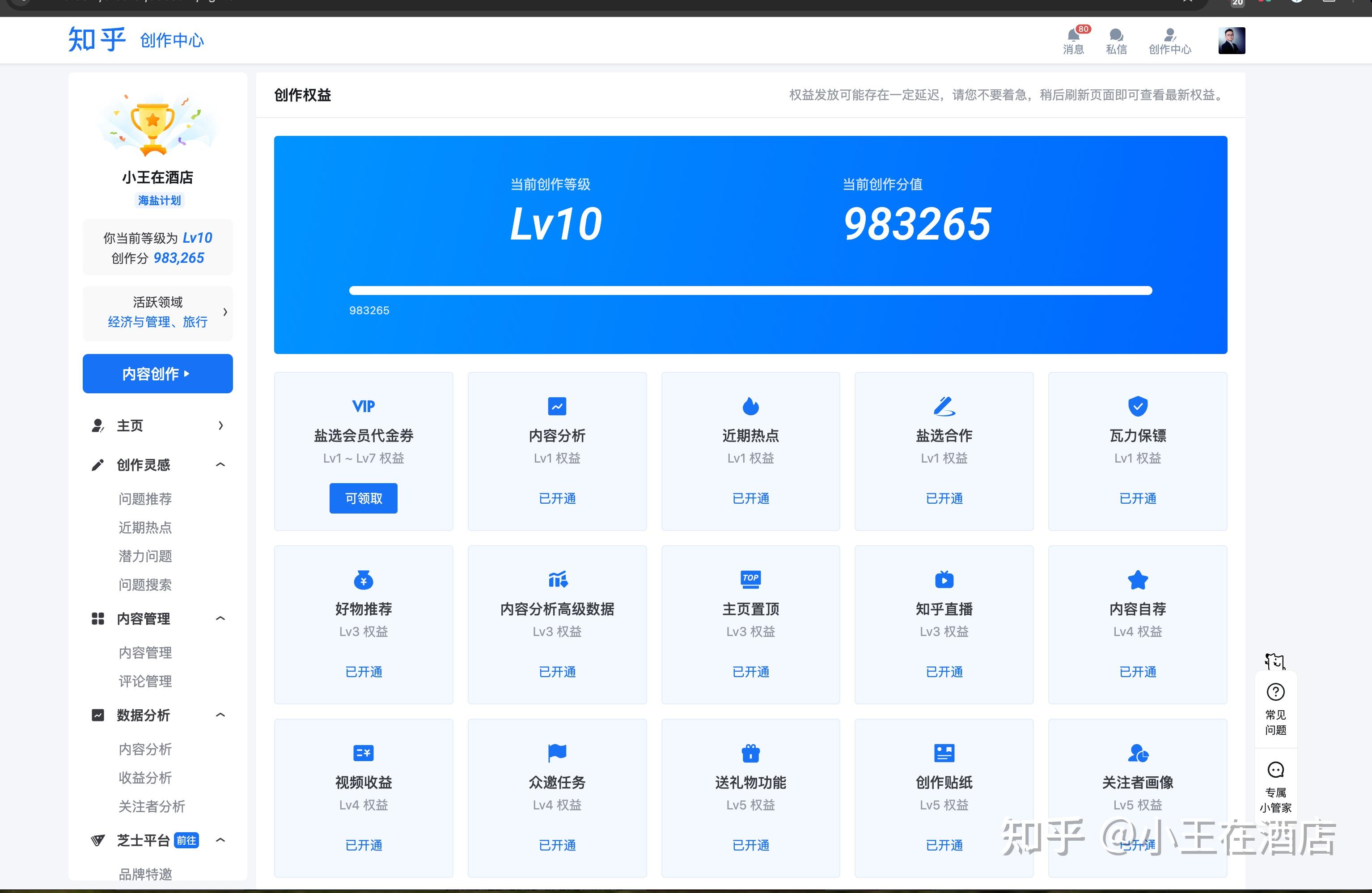The image size is (1372, 893).
Task: Click the star icon on 内容自荐 card
Action: [1137, 580]
